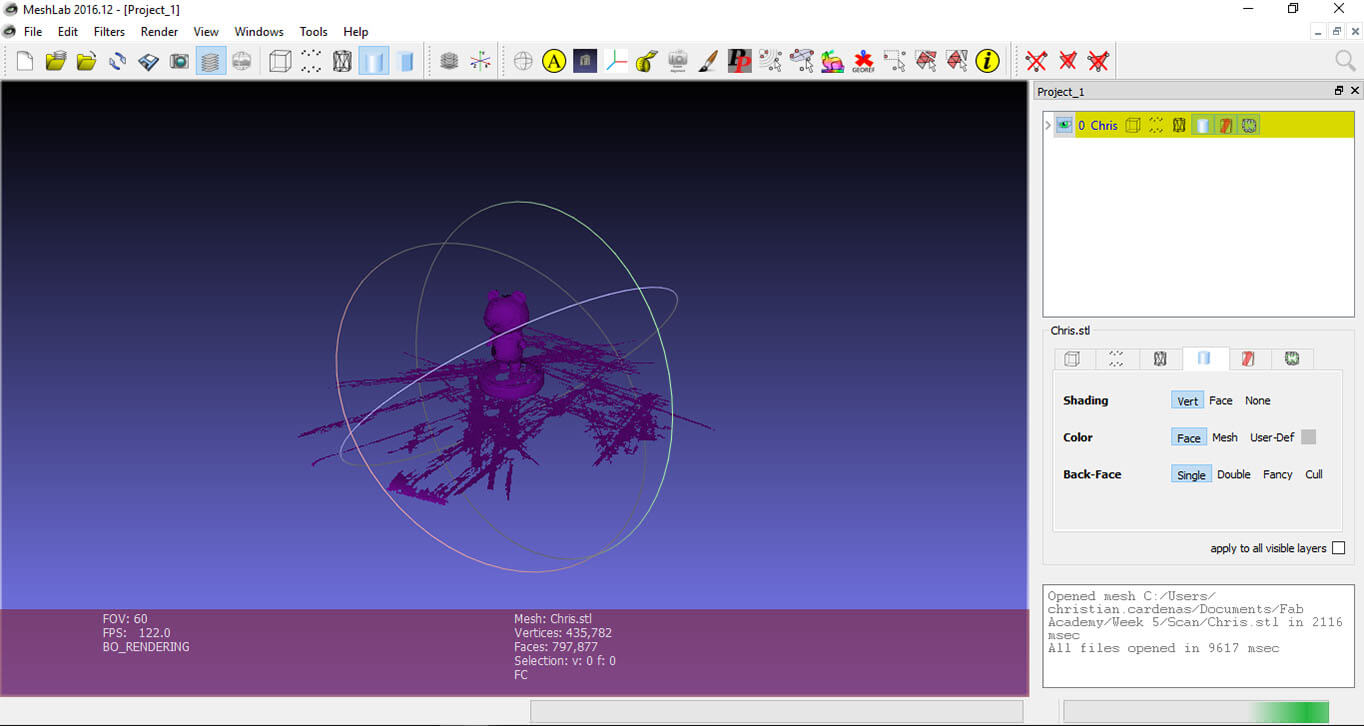Toggle trackball sphere icon

(523, 61)
